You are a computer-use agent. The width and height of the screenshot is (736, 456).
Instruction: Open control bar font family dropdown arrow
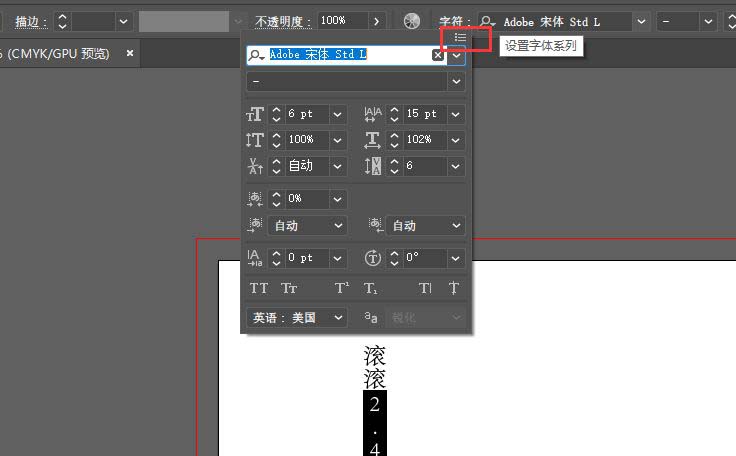(641, 22)
